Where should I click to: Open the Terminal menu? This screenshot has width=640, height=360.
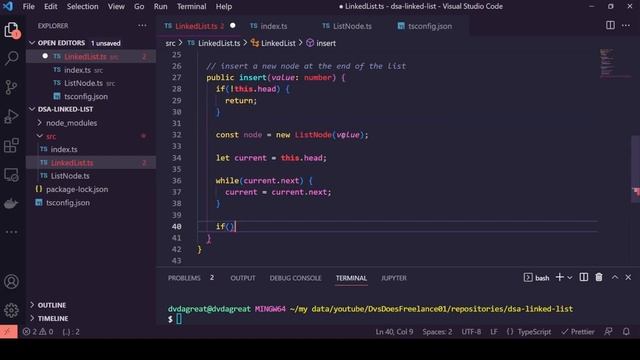191,7
